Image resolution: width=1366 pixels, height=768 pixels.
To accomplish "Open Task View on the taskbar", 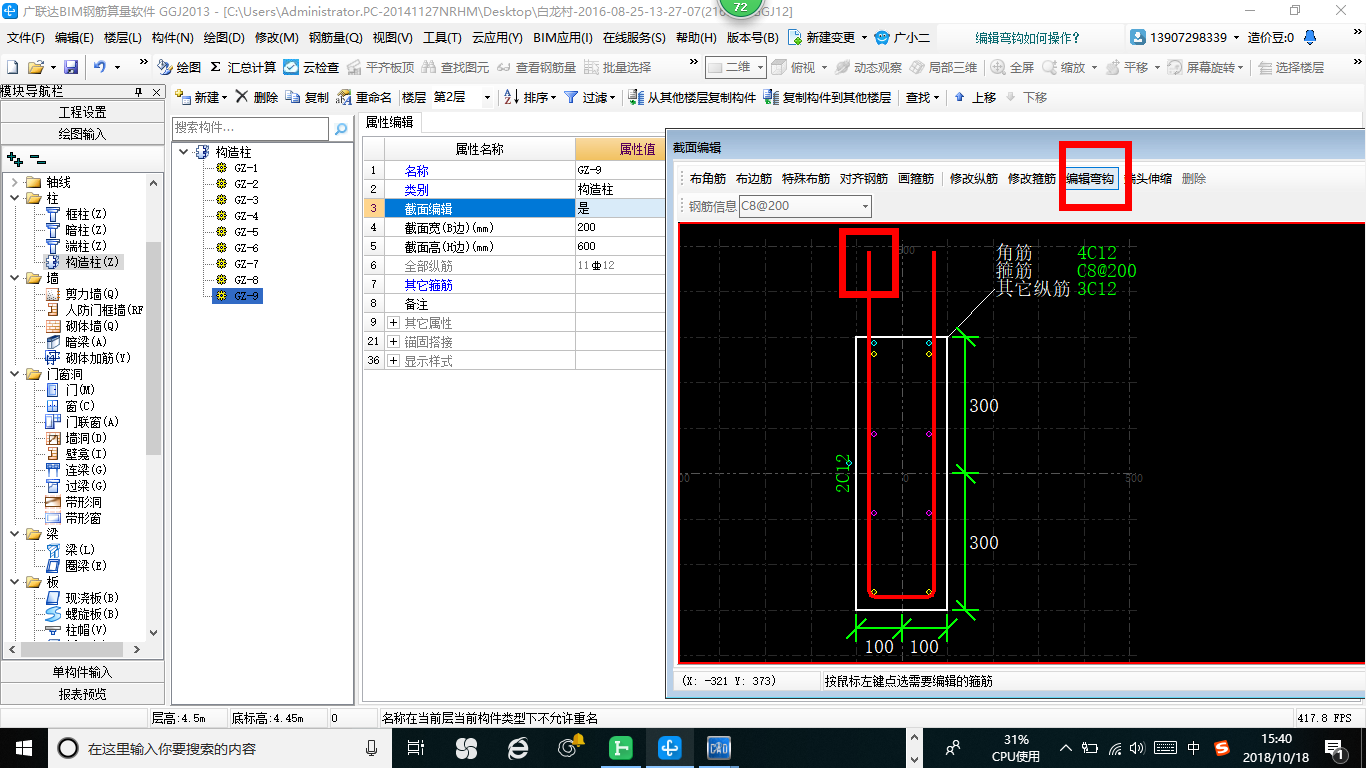I will pyautogui.click(x=416, y=747).
